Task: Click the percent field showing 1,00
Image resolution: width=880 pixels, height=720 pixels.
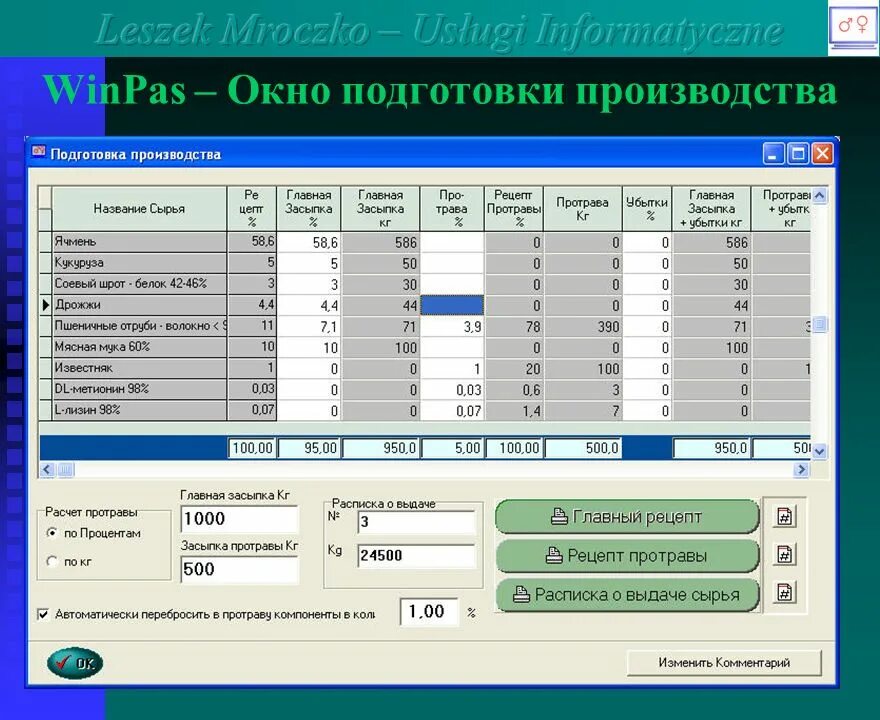Action: coord(429,611)
